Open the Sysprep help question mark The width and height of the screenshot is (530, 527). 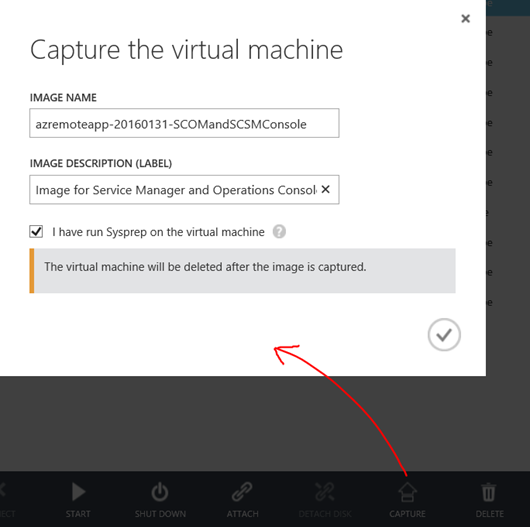279,232
